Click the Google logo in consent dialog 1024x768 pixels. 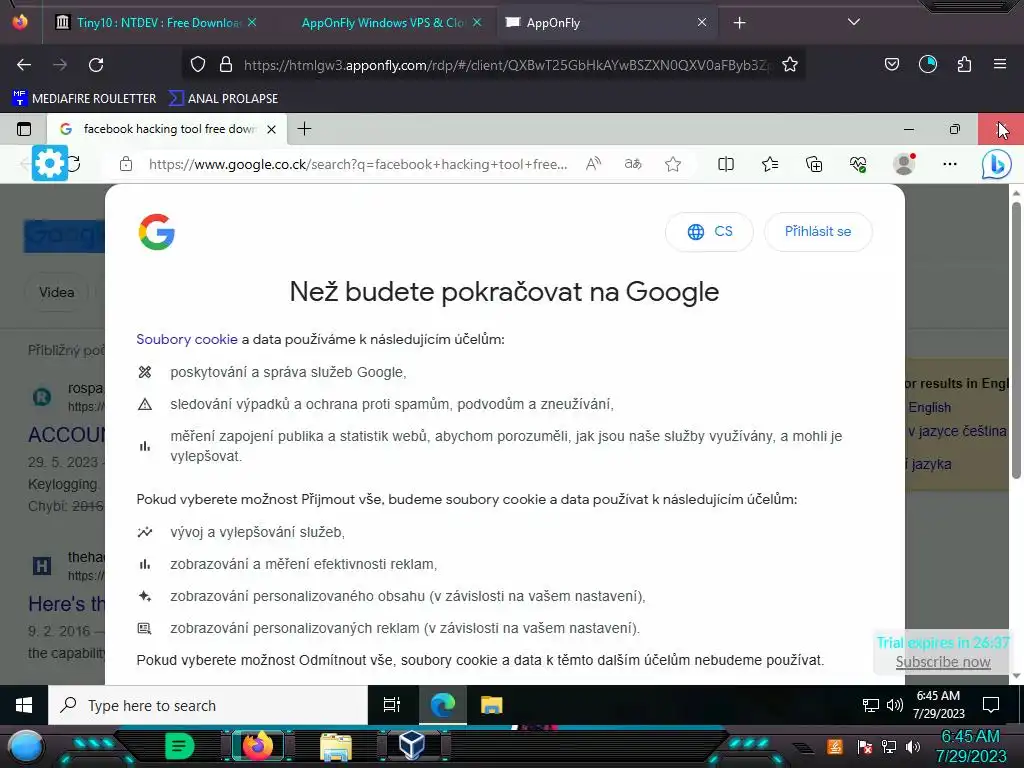click(x=157, y=232)
